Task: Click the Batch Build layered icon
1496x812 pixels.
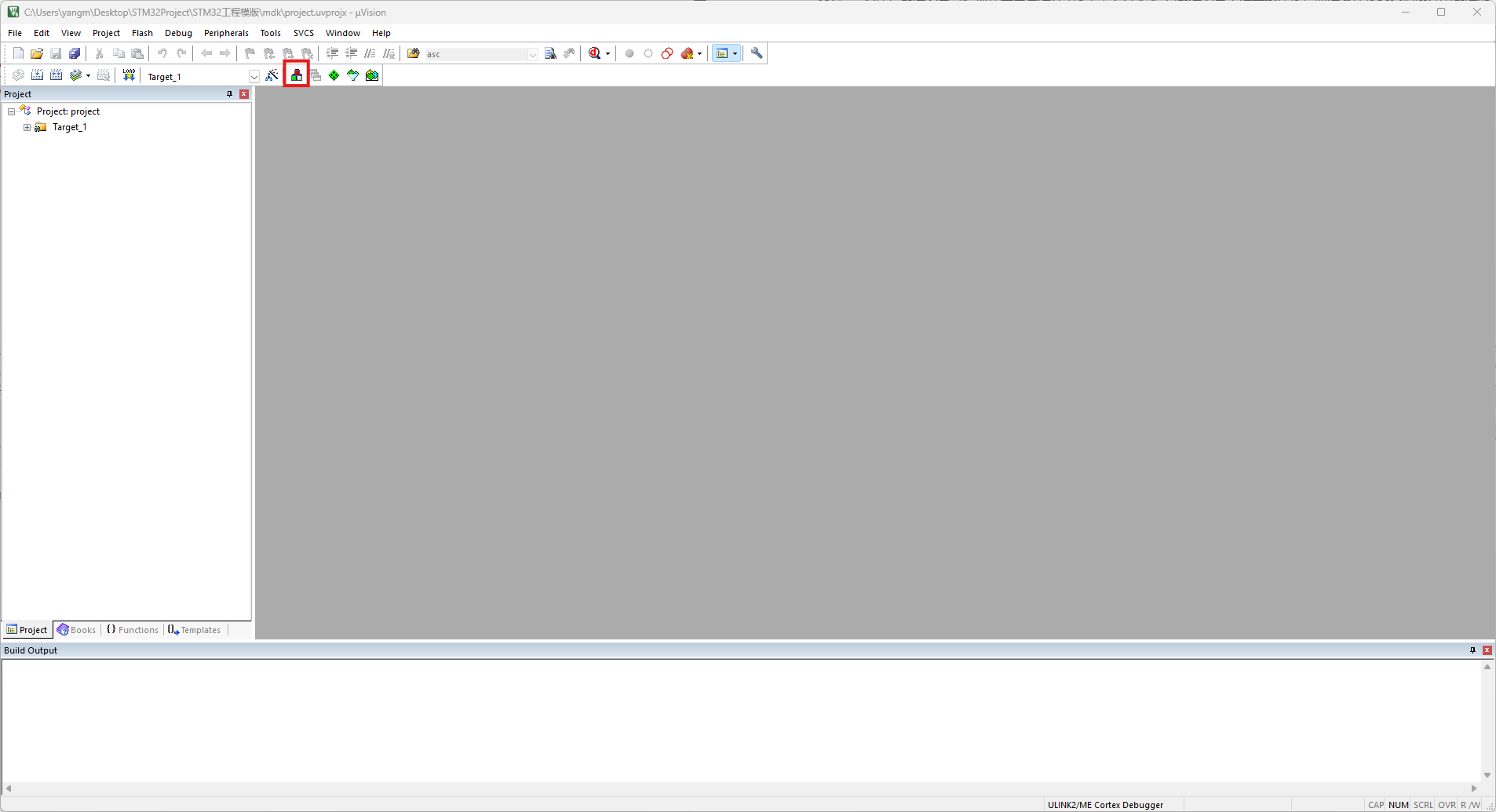Action: coord(75,75)
